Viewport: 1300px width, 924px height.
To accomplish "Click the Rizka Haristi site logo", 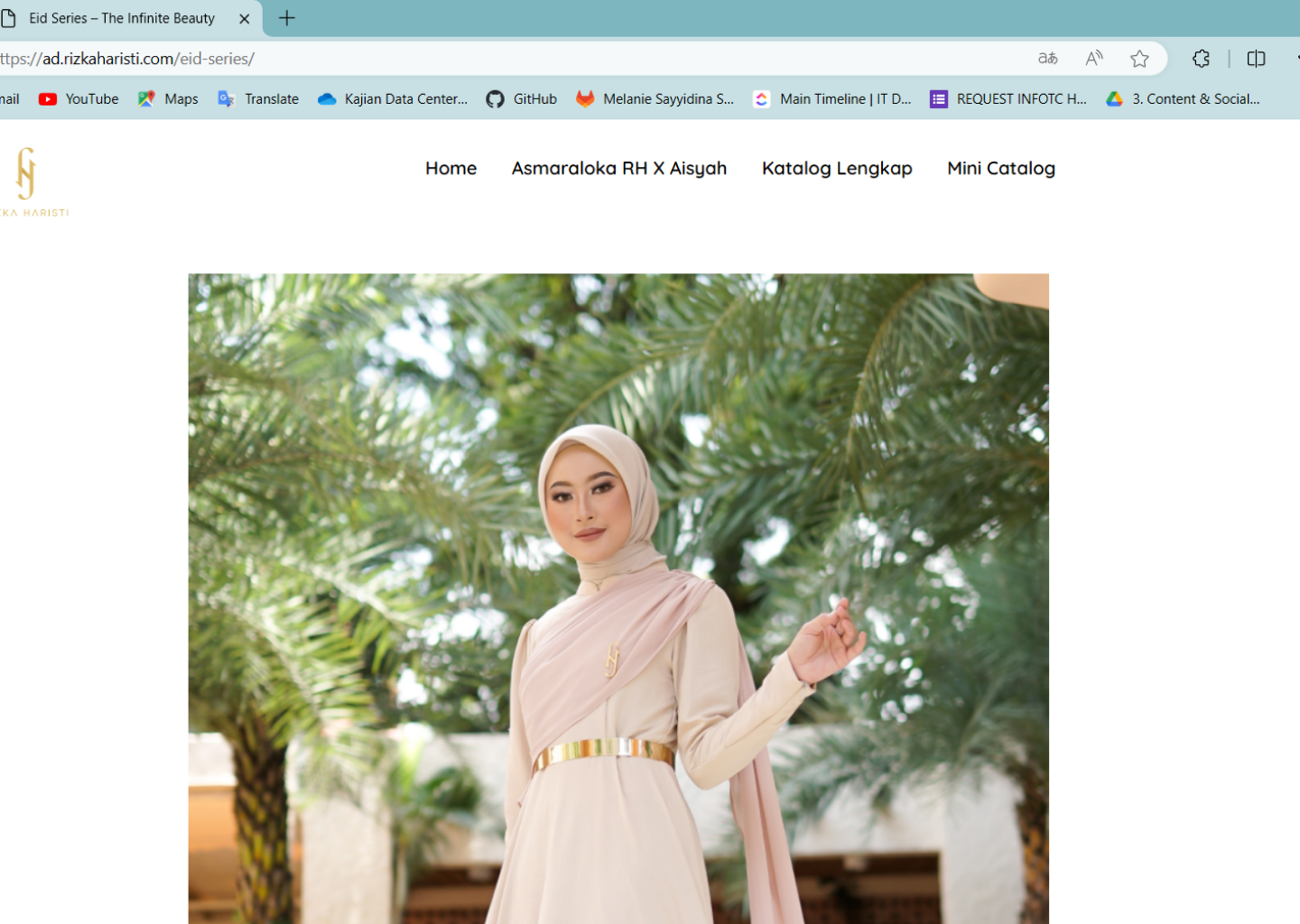I will click(x=32, y=181).
